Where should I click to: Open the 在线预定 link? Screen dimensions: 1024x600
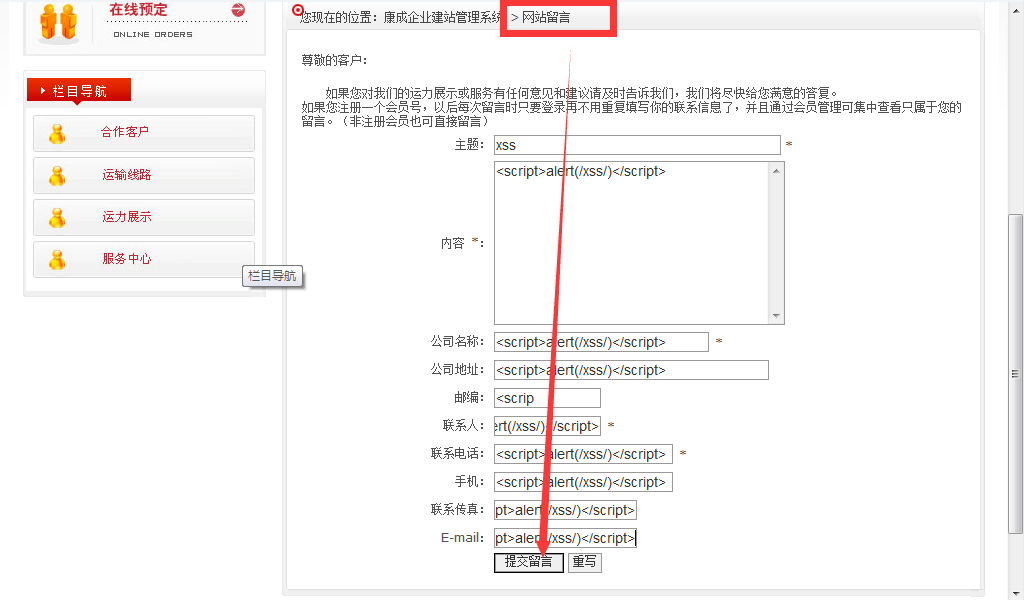[x=138, y=10]
